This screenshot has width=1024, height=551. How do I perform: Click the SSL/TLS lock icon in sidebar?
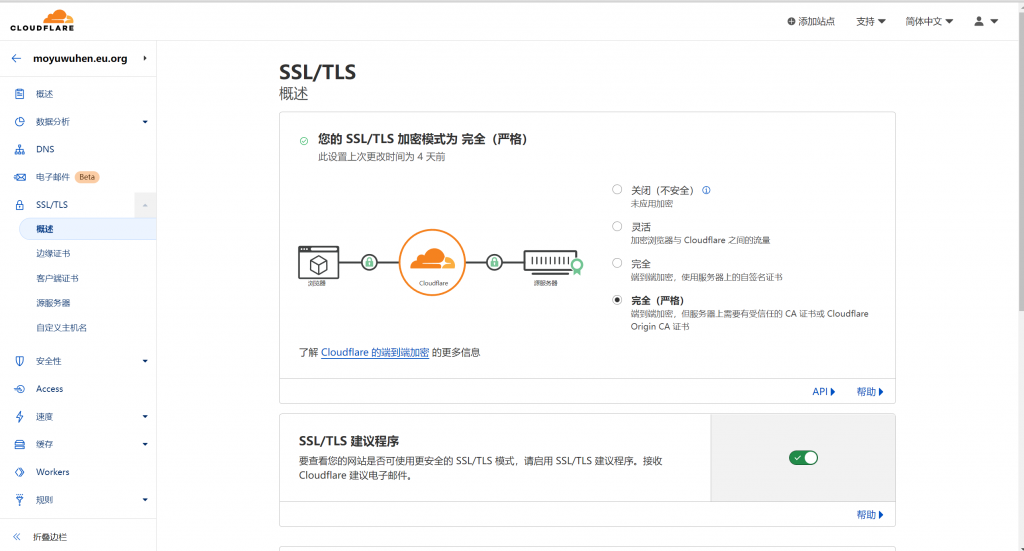pos(20,205)
